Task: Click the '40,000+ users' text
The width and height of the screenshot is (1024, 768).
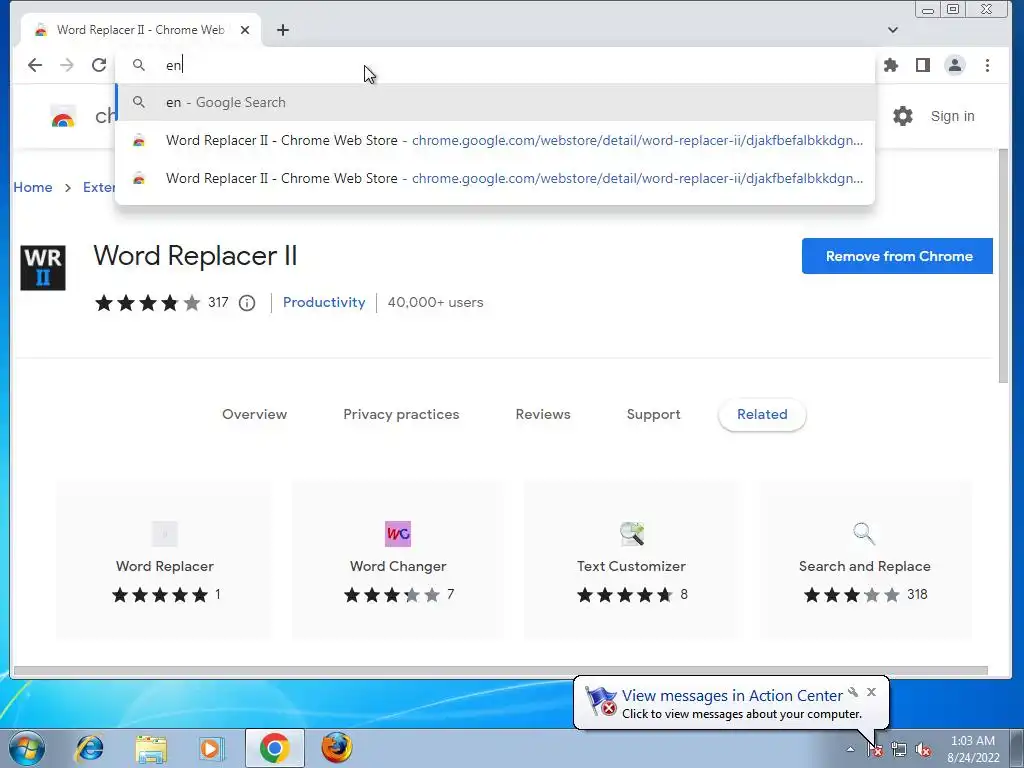Action: (436, 302)
